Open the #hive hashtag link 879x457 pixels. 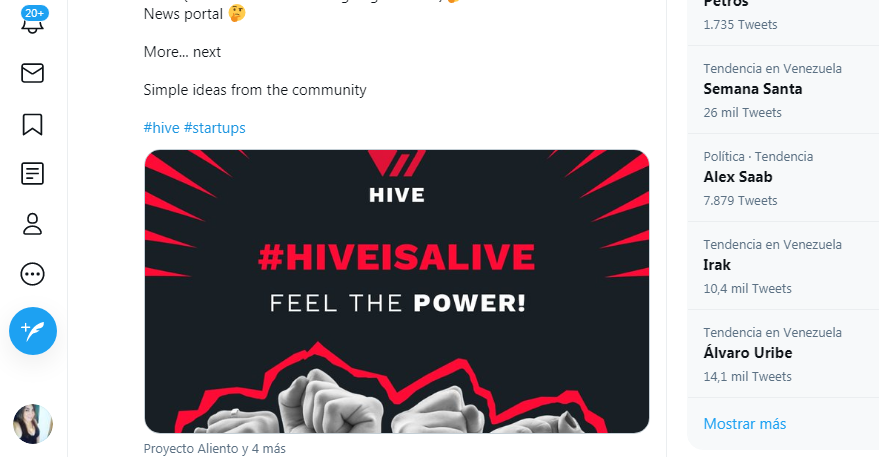[x=161, y=128]
